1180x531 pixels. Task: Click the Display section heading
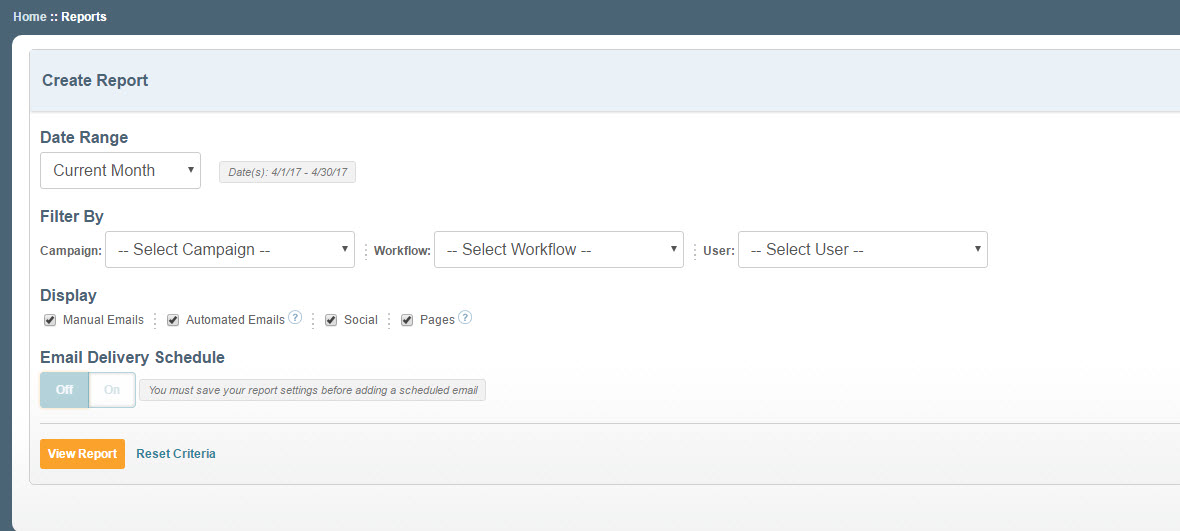point(68,296)
